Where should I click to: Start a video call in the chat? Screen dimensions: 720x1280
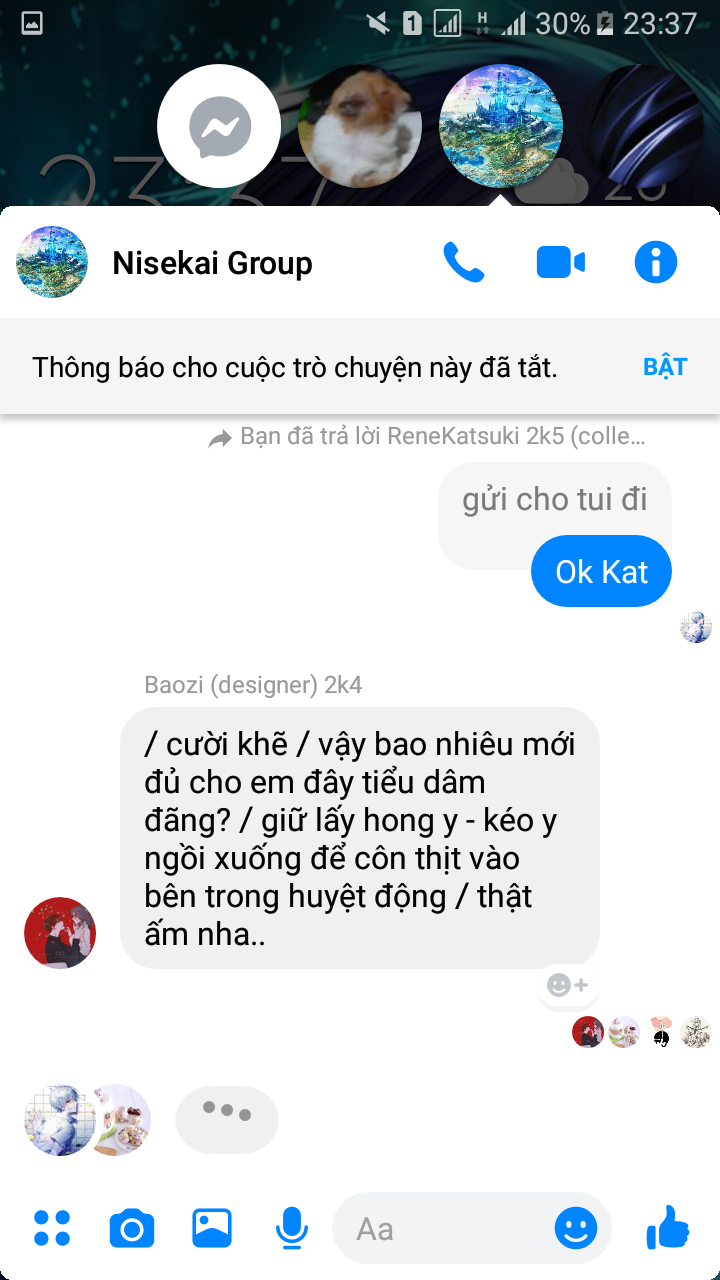pyautogui.click(x=560, y=263)
